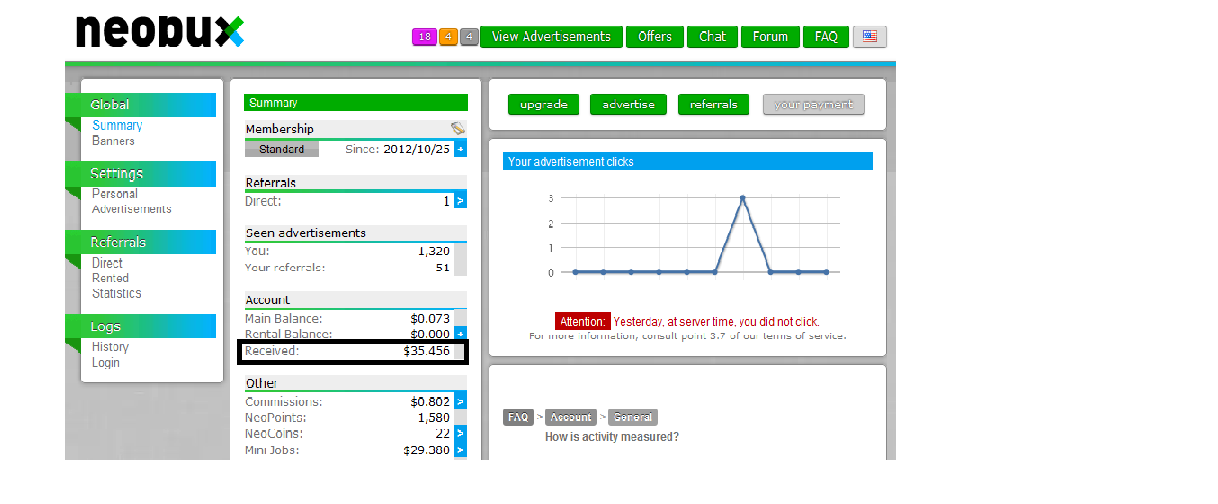
Task: Click plus icon next to membership date
Action: [460, 149]
